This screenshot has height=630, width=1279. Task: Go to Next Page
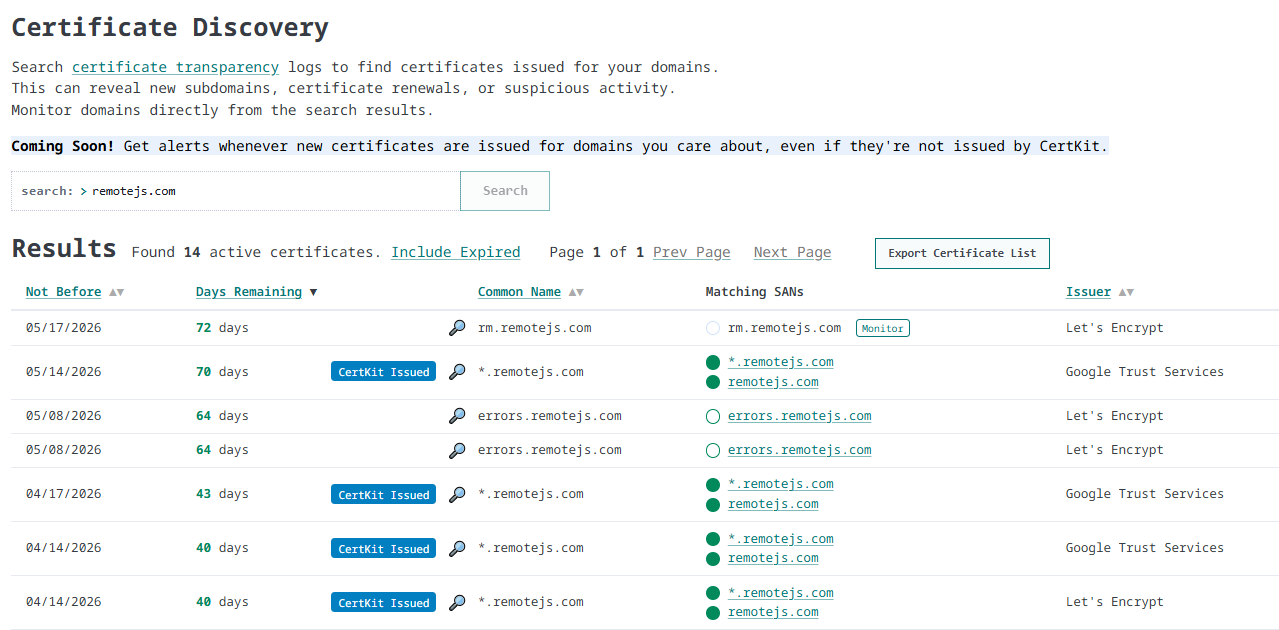[792, 252]
